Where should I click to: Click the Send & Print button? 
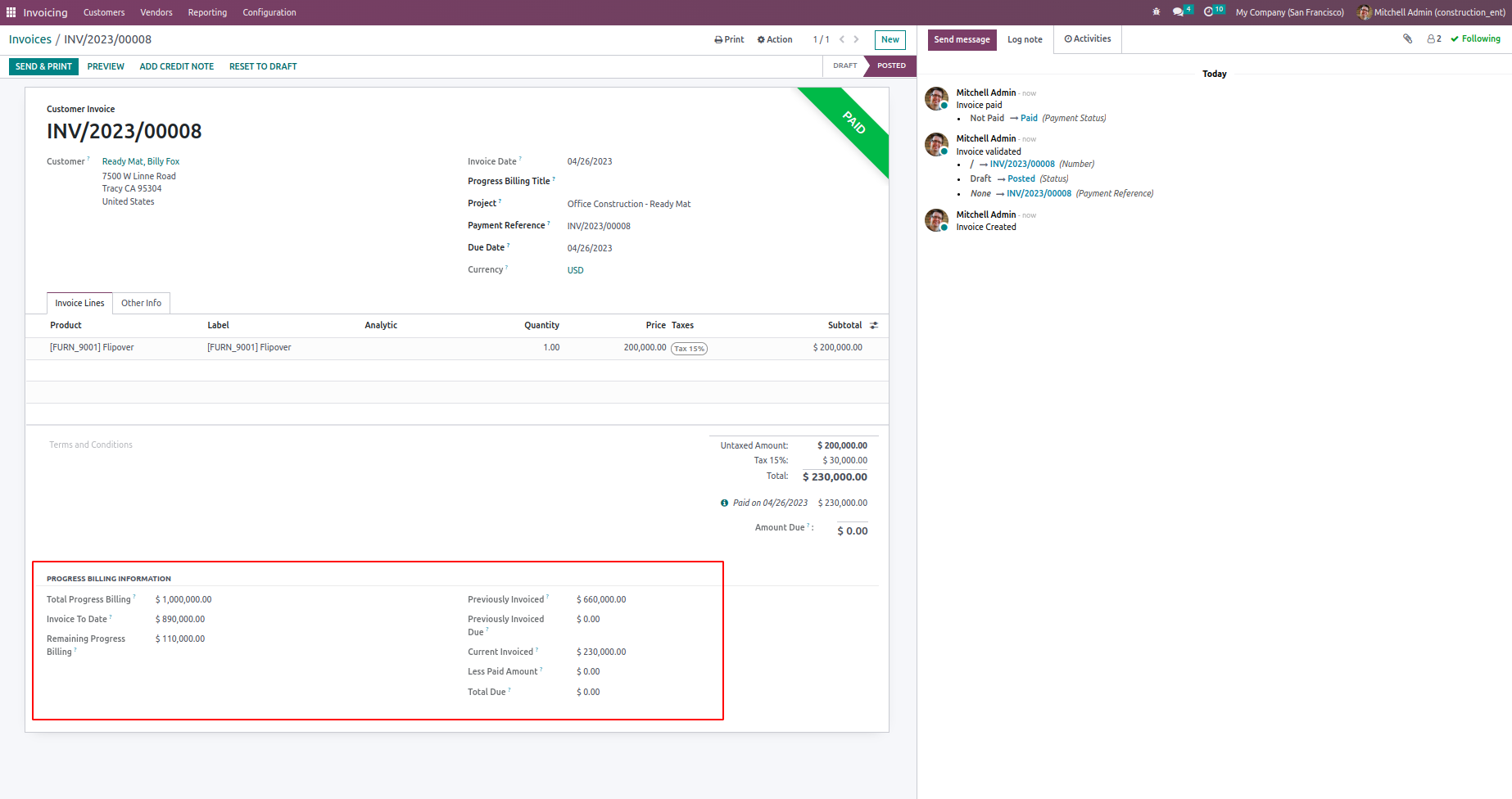pyautogui.click(x=43, y=66)
